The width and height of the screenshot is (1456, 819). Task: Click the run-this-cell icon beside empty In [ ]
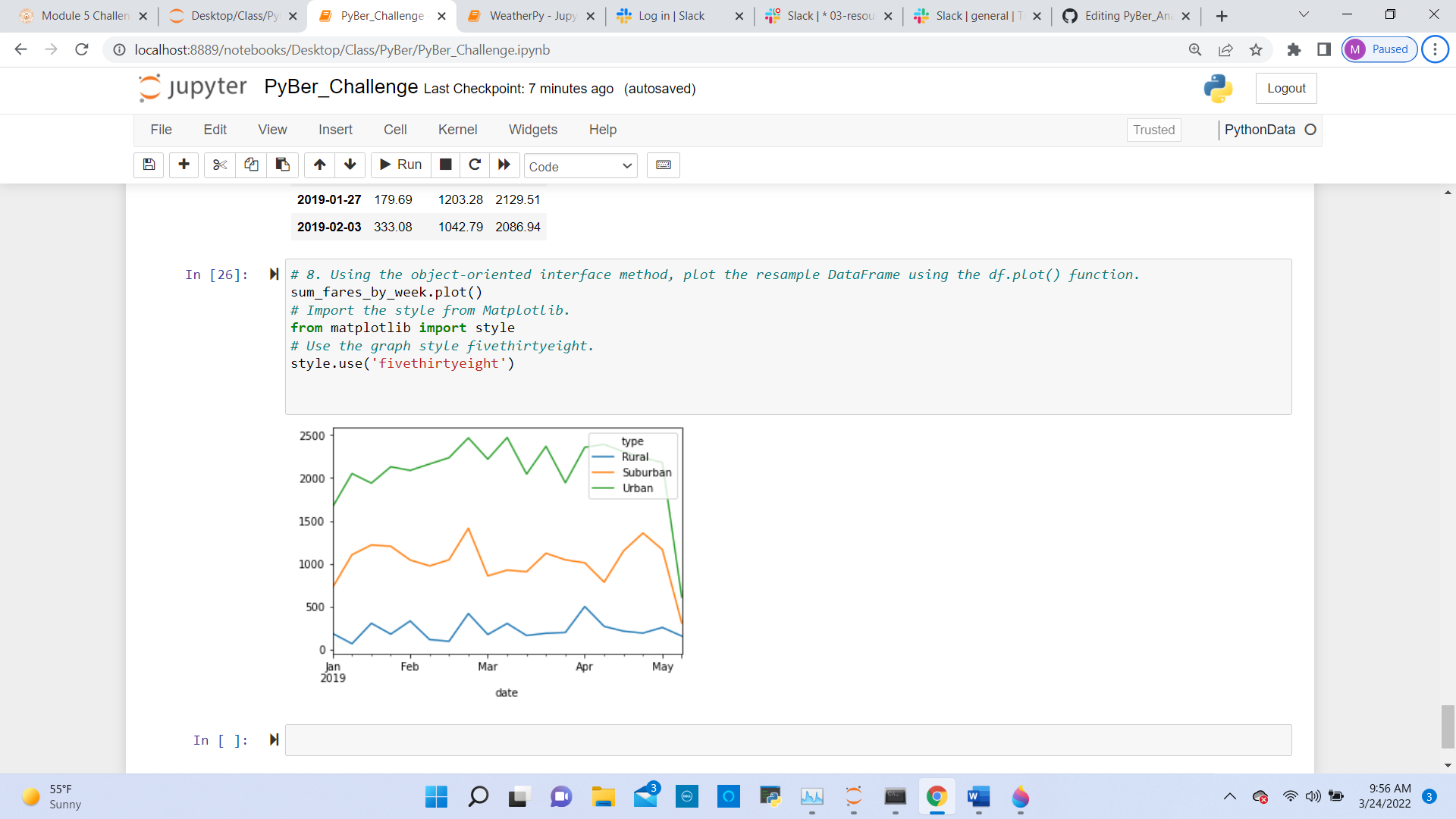pos(274,739)
